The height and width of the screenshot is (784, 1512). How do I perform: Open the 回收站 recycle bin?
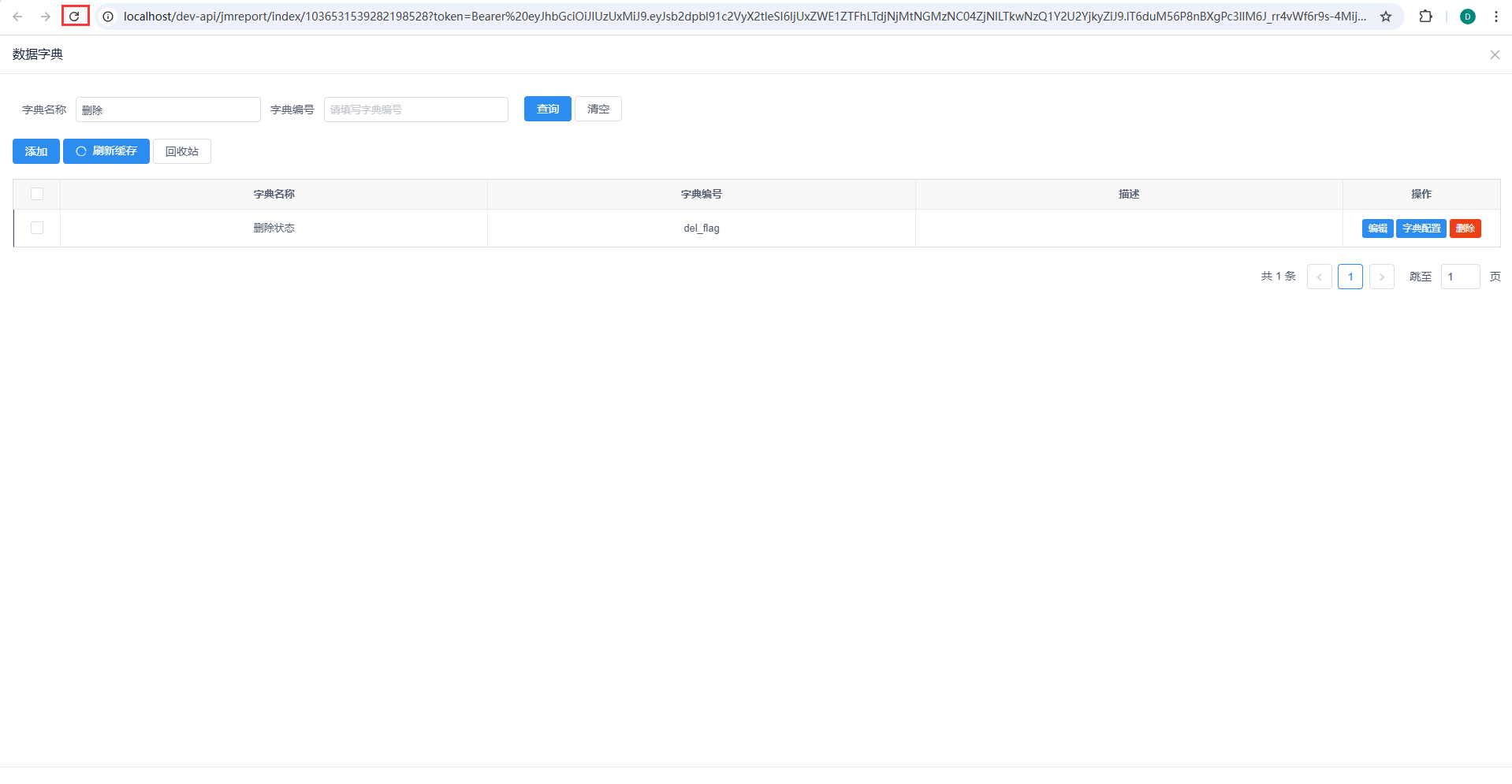(x=182, y=151)
